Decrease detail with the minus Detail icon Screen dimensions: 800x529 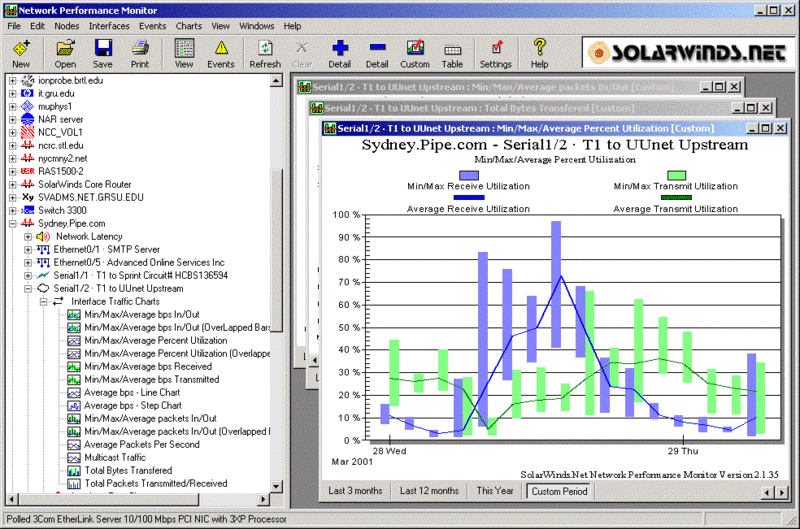point(377,53)
